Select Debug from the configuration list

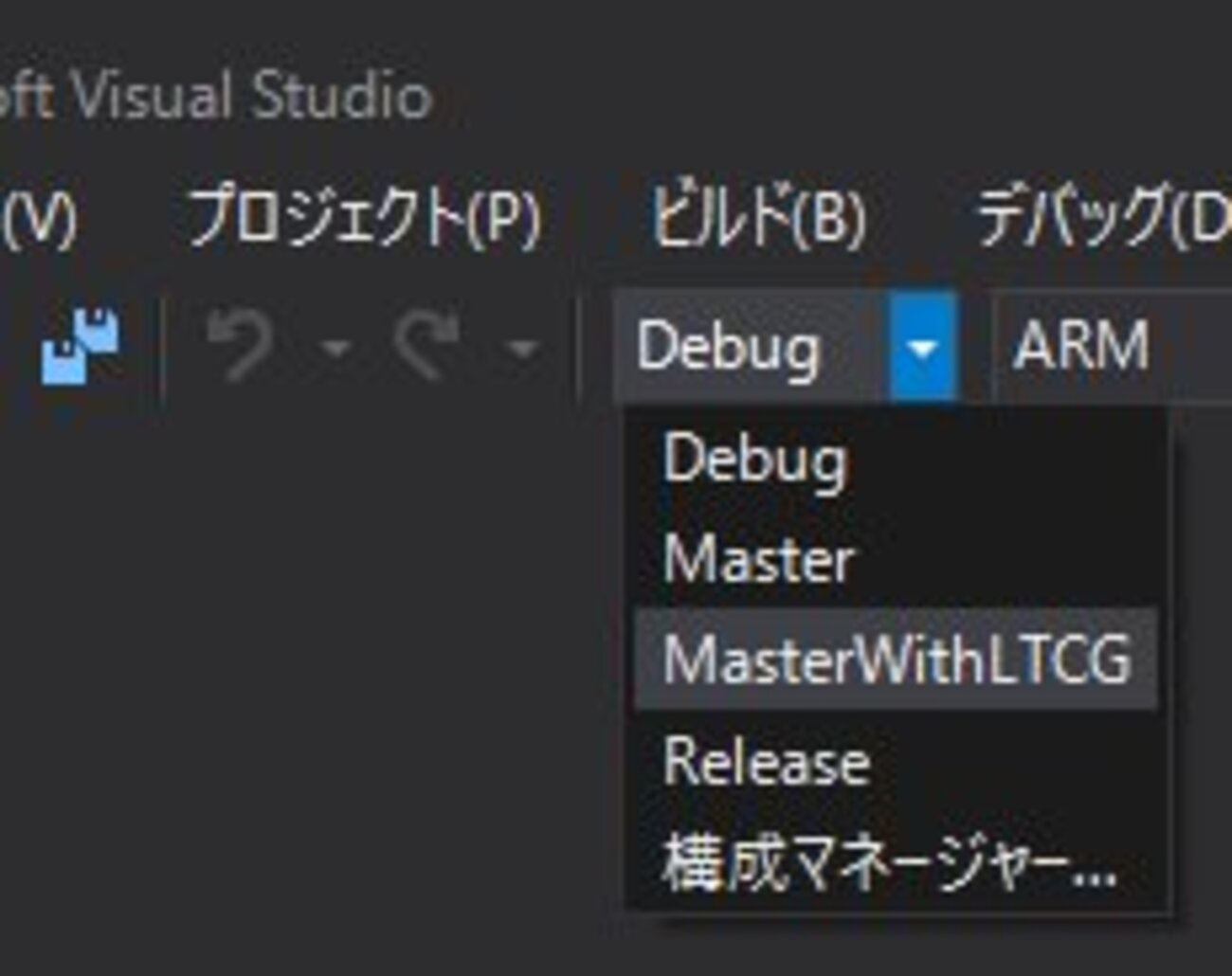[x=754, y=461]
